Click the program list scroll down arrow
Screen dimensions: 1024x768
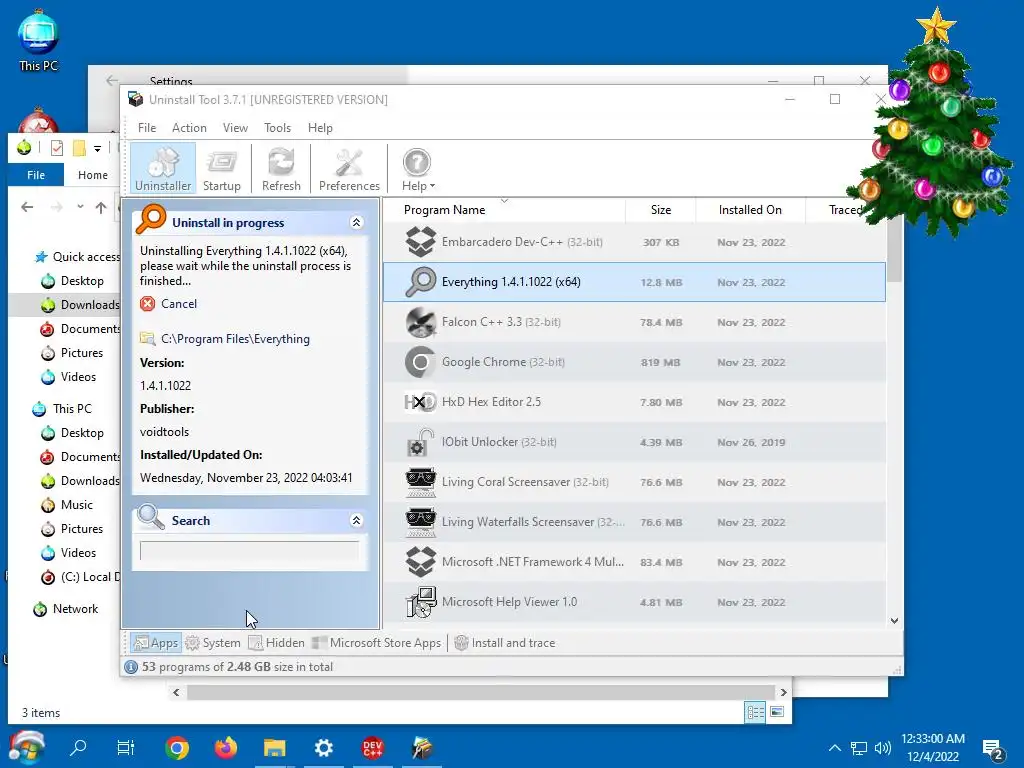[895, 620]
